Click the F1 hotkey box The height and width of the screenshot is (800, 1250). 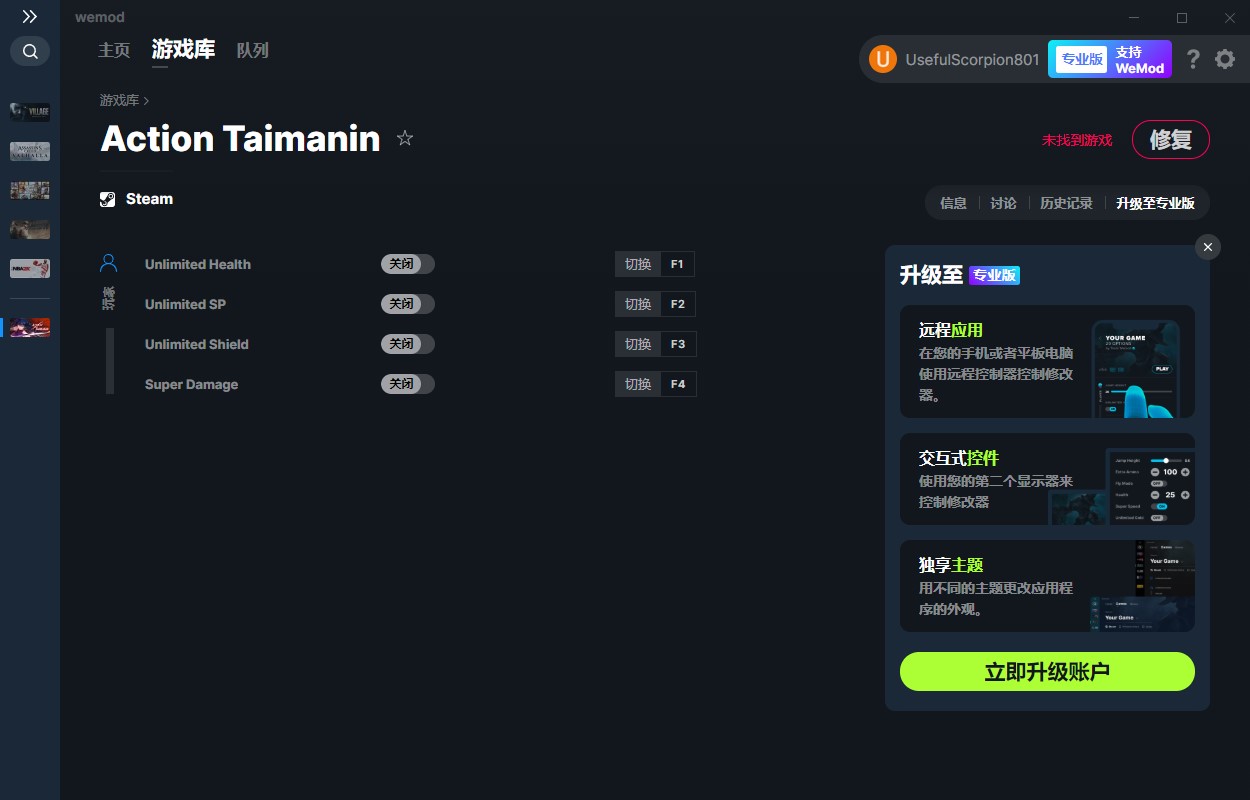coord(678,264)
